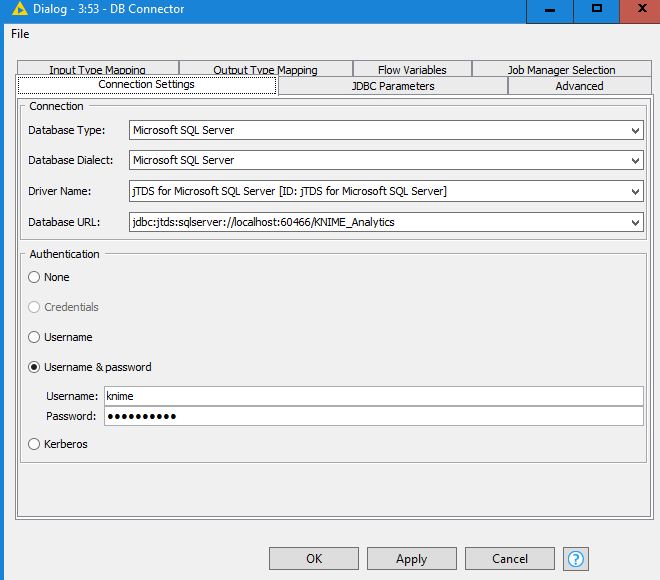Maximize the DB Connector dialog window
Image resolution: width=660 pixels, height=580 pixels.
[x=596, y=11]
